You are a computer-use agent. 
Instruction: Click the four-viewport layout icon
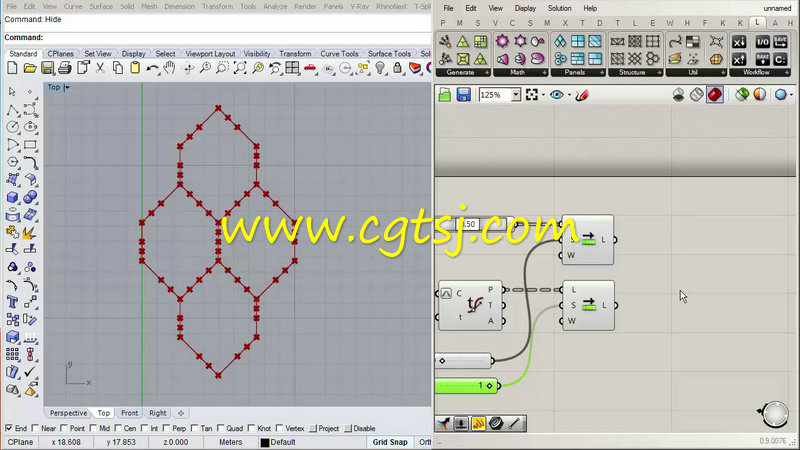click(x=292, y=68)
